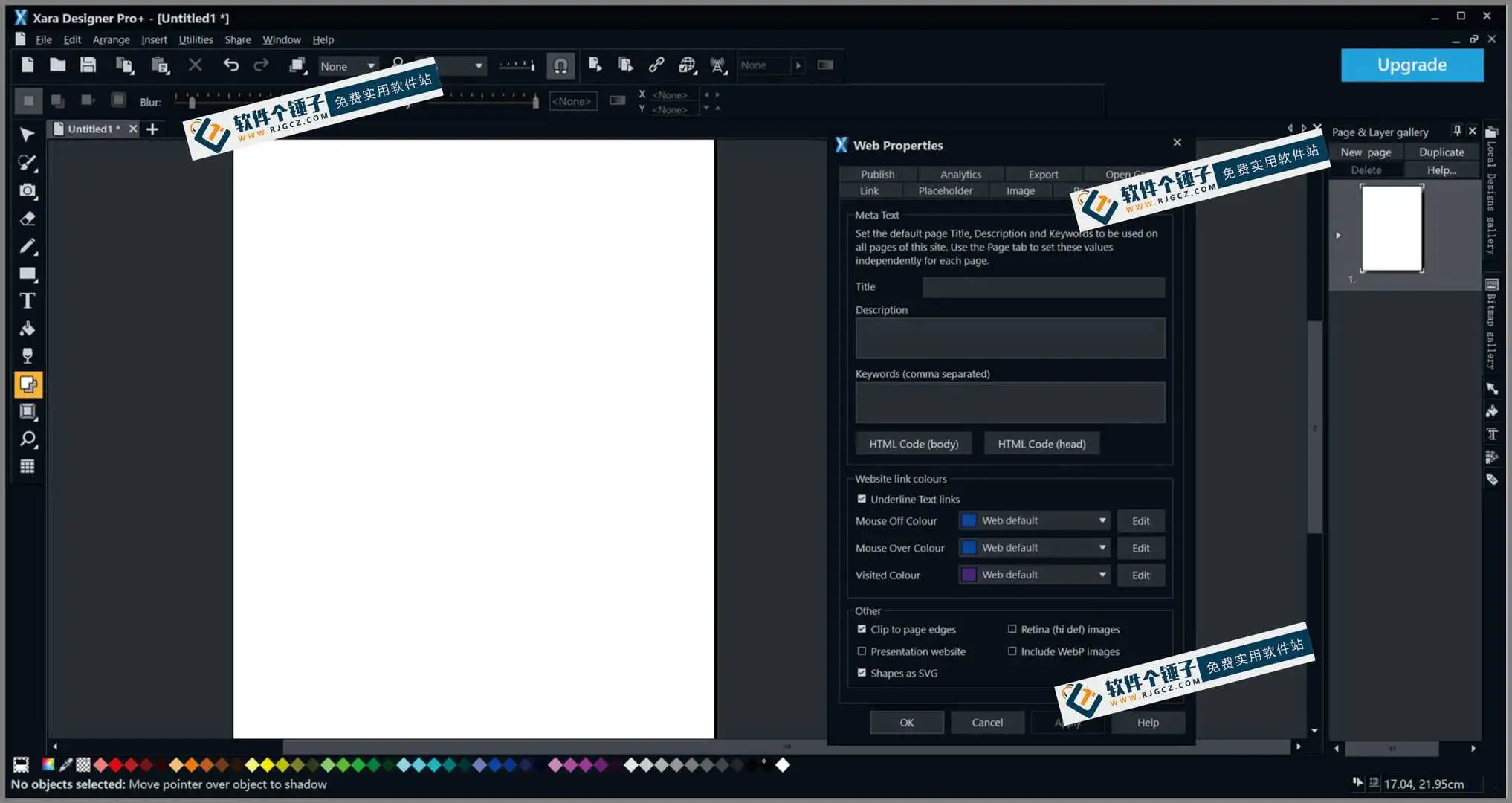Screen dimensions: 1512x803
Task: Click the Copy icon in toolbar
Action: 124,65
